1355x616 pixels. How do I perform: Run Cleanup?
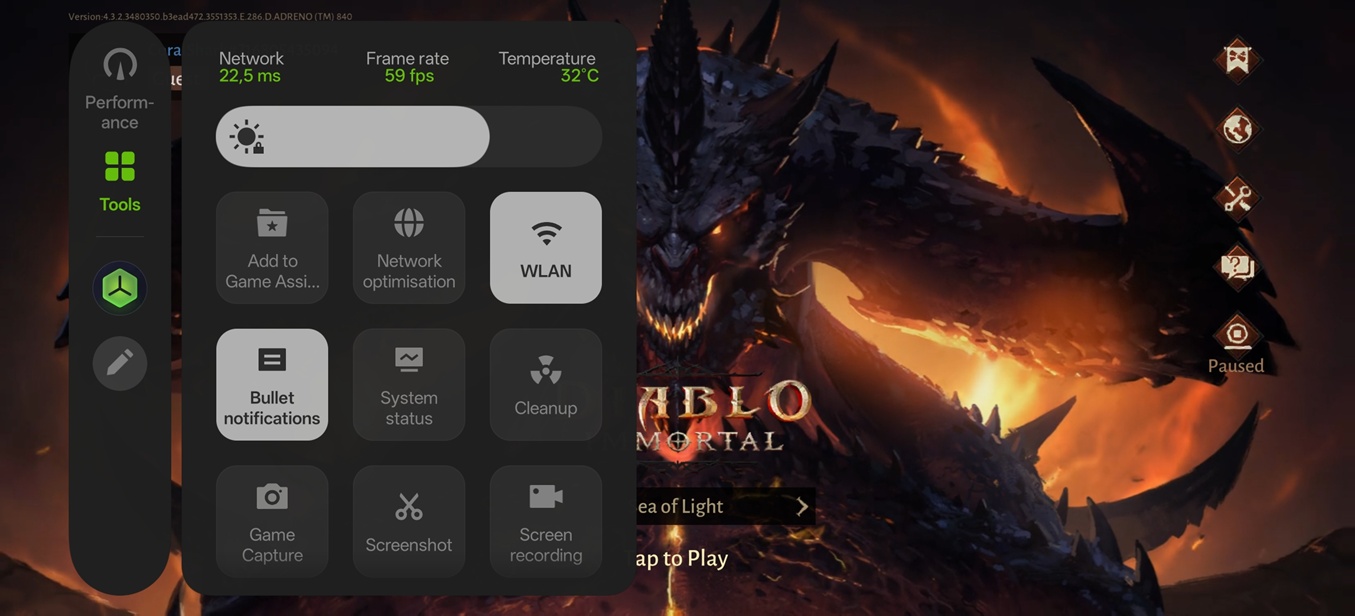(546, 385)
